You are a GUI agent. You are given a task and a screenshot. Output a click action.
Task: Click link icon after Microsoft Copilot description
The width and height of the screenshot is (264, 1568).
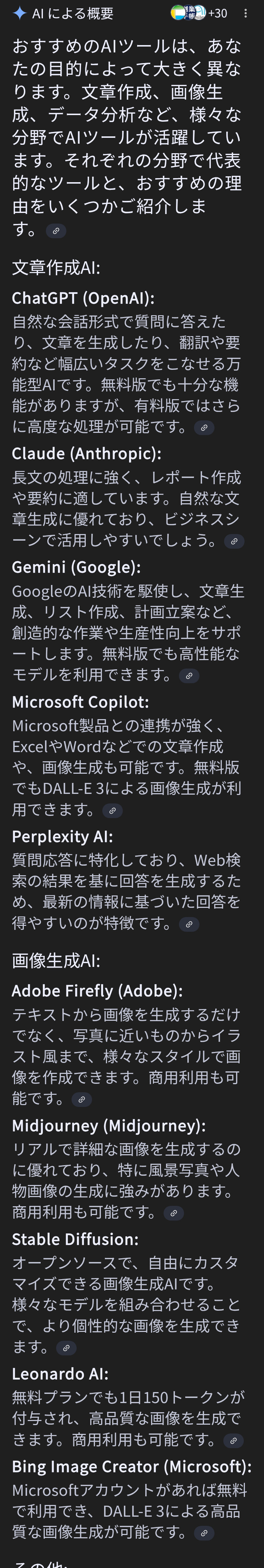[x=112, y=811]
